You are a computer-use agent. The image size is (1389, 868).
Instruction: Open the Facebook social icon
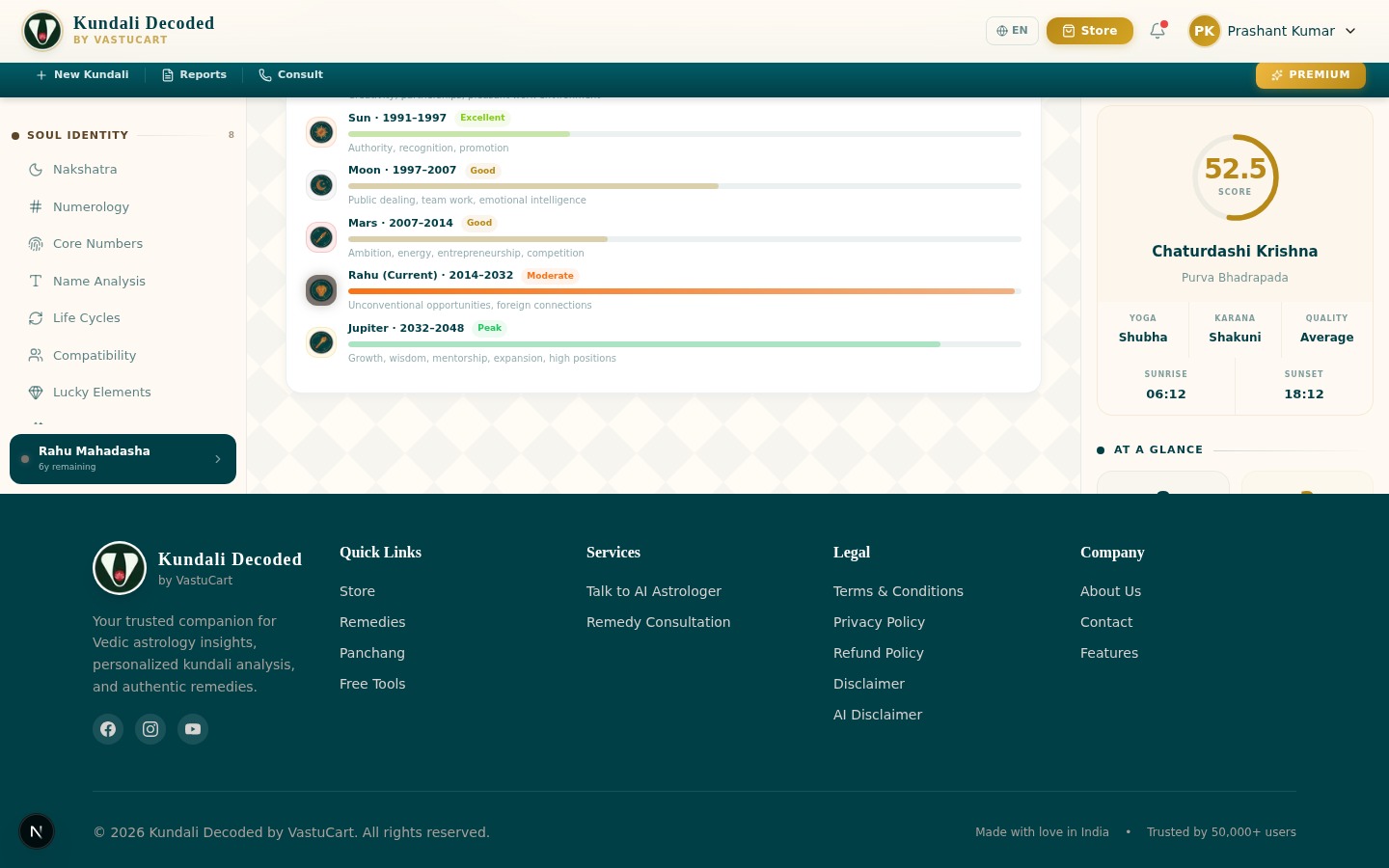click(x=108, y=729)
